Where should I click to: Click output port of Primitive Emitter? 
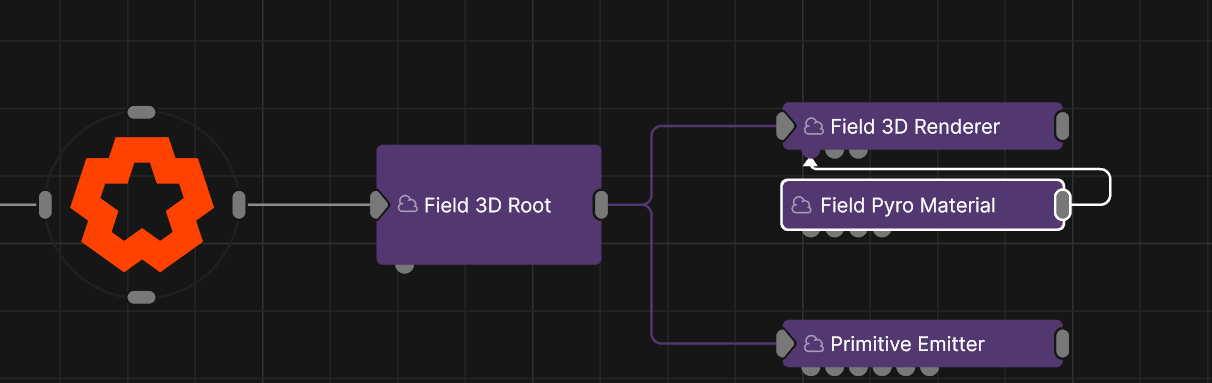[x=1062, y=344]
